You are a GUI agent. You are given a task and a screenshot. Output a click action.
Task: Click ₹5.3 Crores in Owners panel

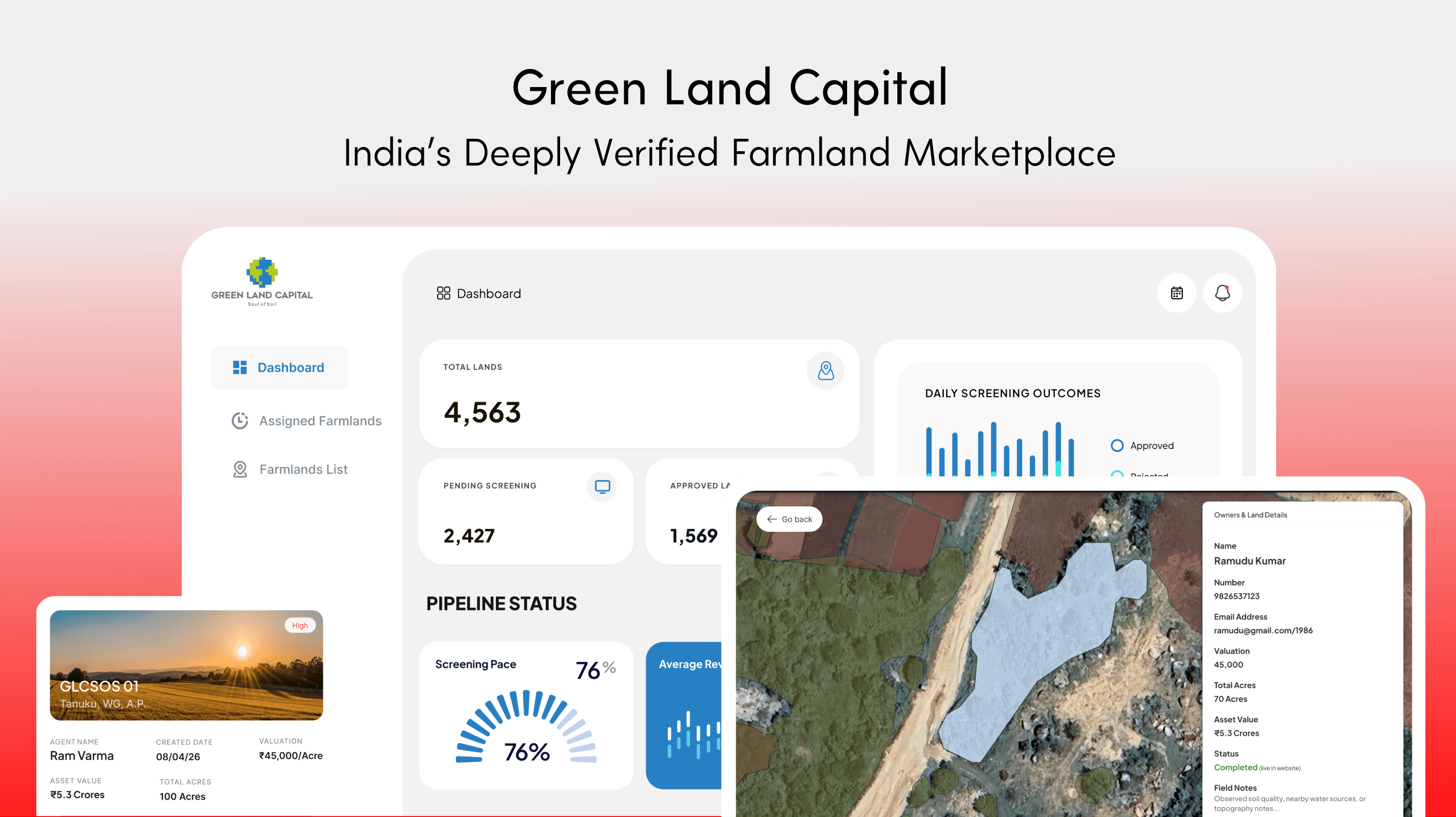[1236, 733]
